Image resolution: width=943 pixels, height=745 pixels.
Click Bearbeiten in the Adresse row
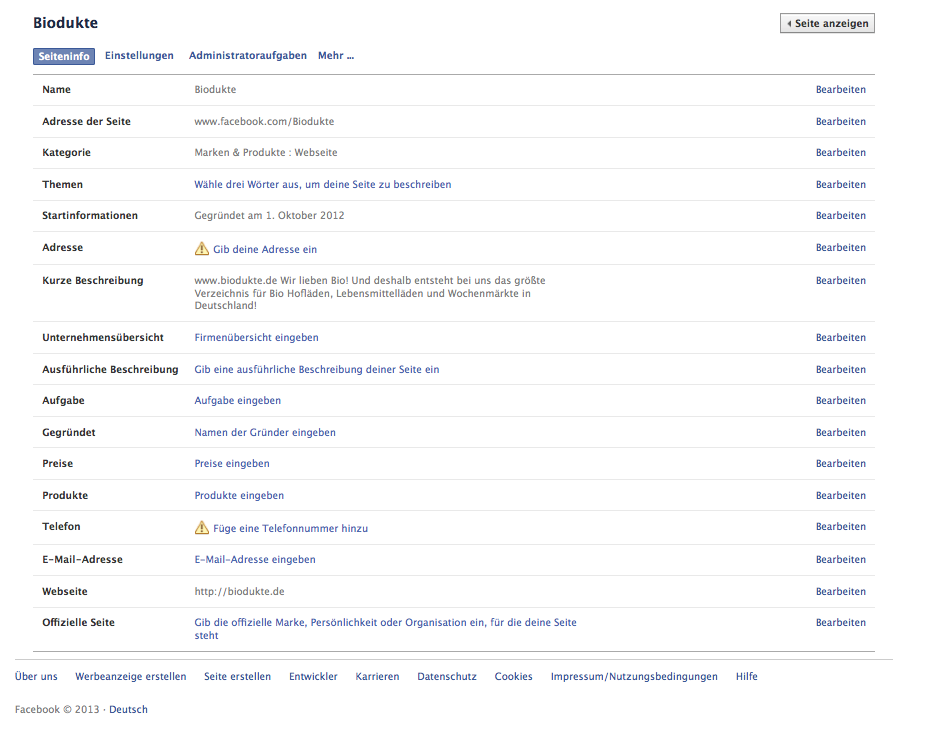840,247
